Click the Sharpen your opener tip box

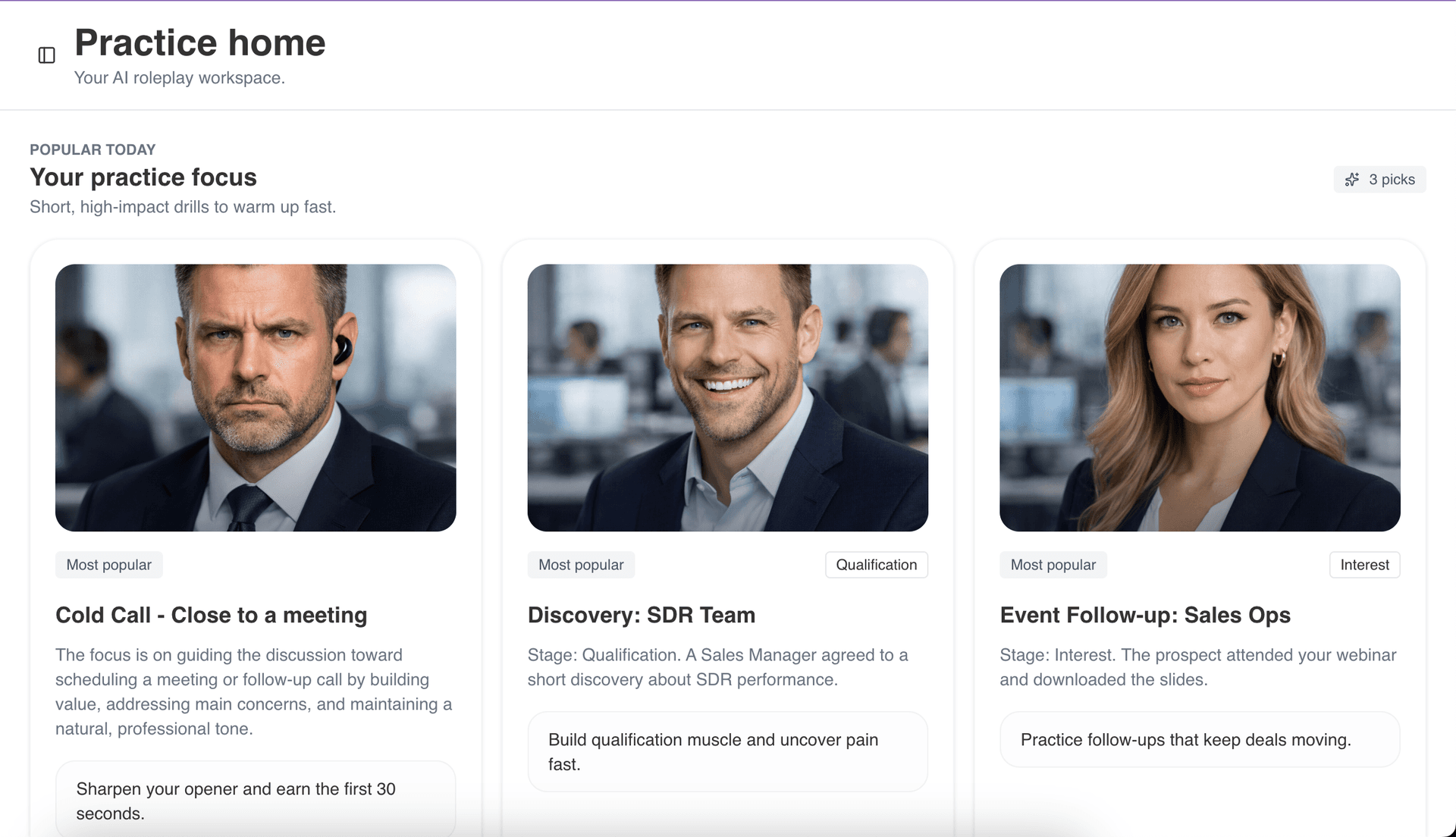click(x=256, y=801)
